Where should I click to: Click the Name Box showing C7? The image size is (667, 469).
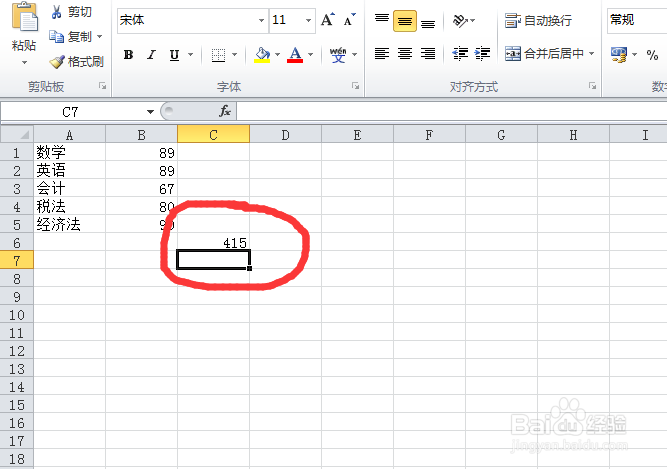[x=71, y=112]
